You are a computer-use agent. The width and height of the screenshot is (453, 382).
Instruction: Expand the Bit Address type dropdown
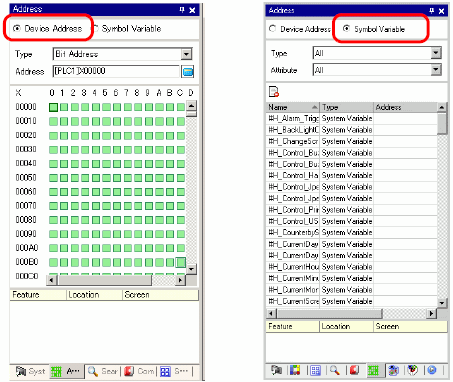point(186,54)
